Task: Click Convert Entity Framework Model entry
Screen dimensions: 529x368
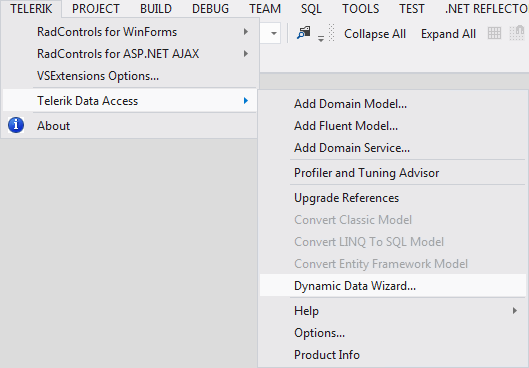Action: tap(393, 263)
